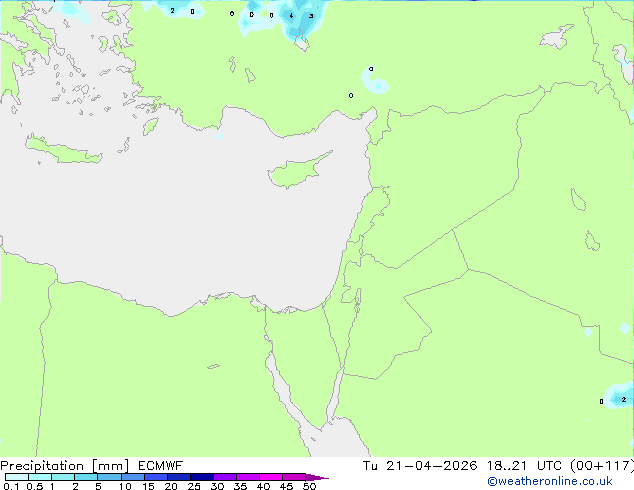Click the 'Precipitation [mm]' title text
Image resolution: width=634 pixels, height=490 pixels.
tap(65, 466)
